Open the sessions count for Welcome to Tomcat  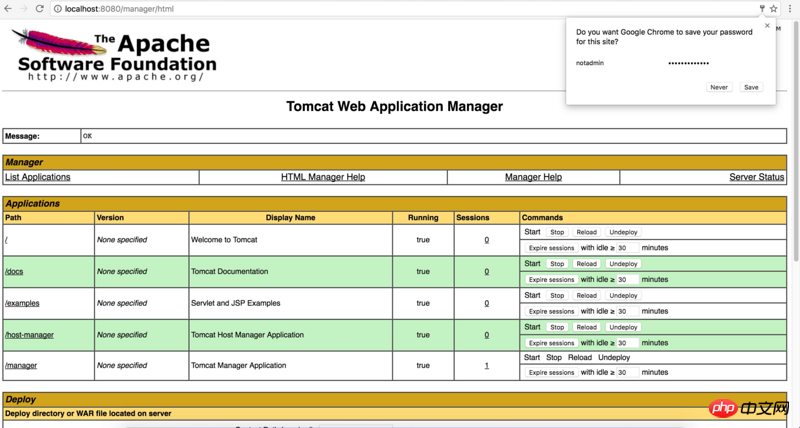pos(486,240)
